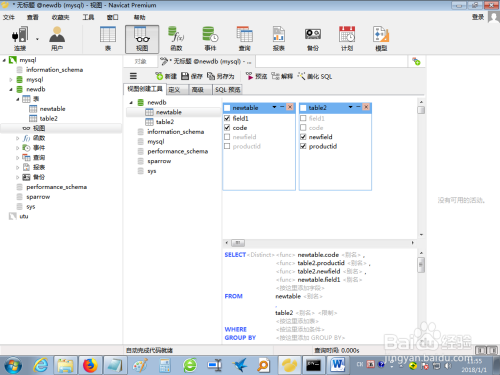Screen dimensions: 500x375
Task: Open dropdown arrow on table2 box header
Action: [x=350, y=107]
